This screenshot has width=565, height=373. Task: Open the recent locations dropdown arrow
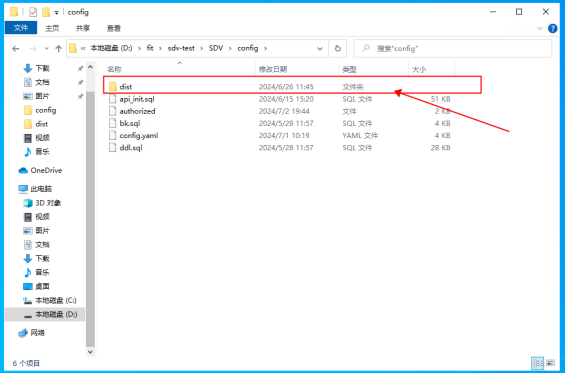pyautogui.click(x=46, y=49)
